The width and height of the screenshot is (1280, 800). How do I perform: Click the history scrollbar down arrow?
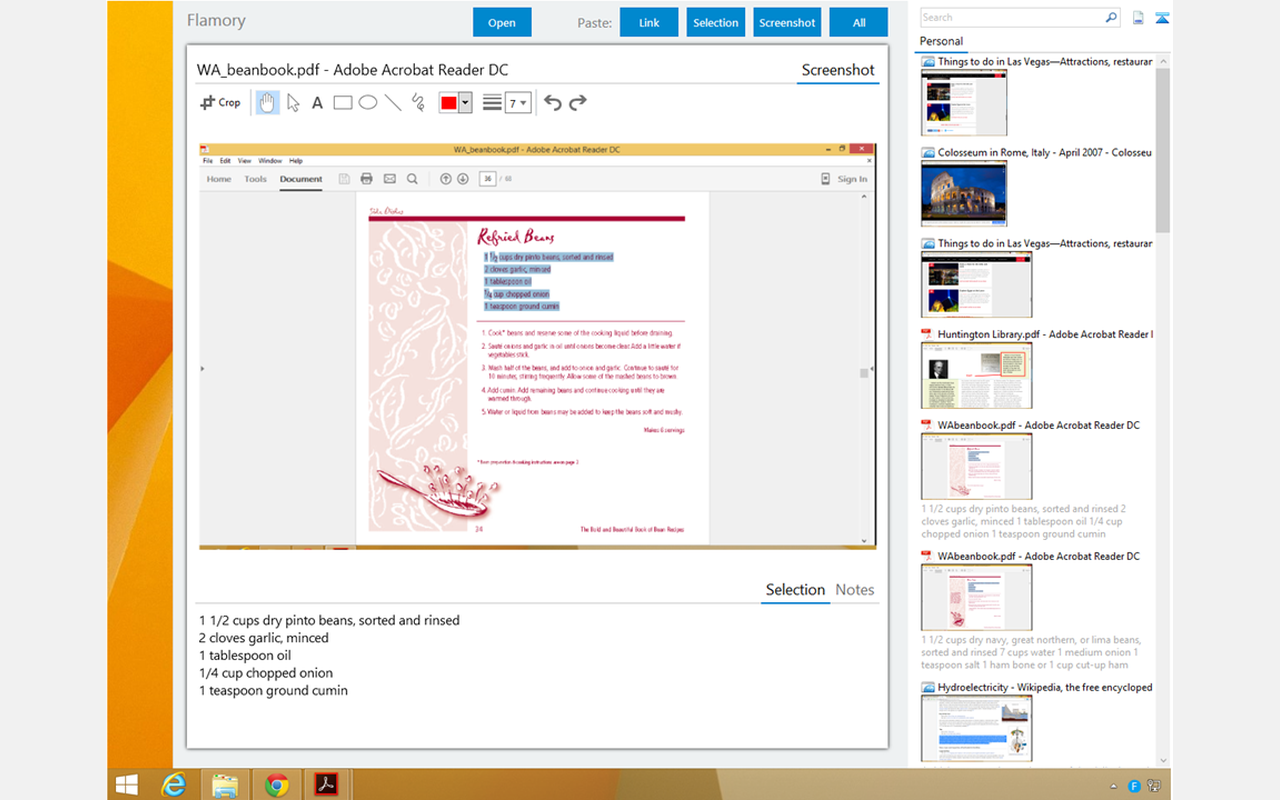(1162, 761)
